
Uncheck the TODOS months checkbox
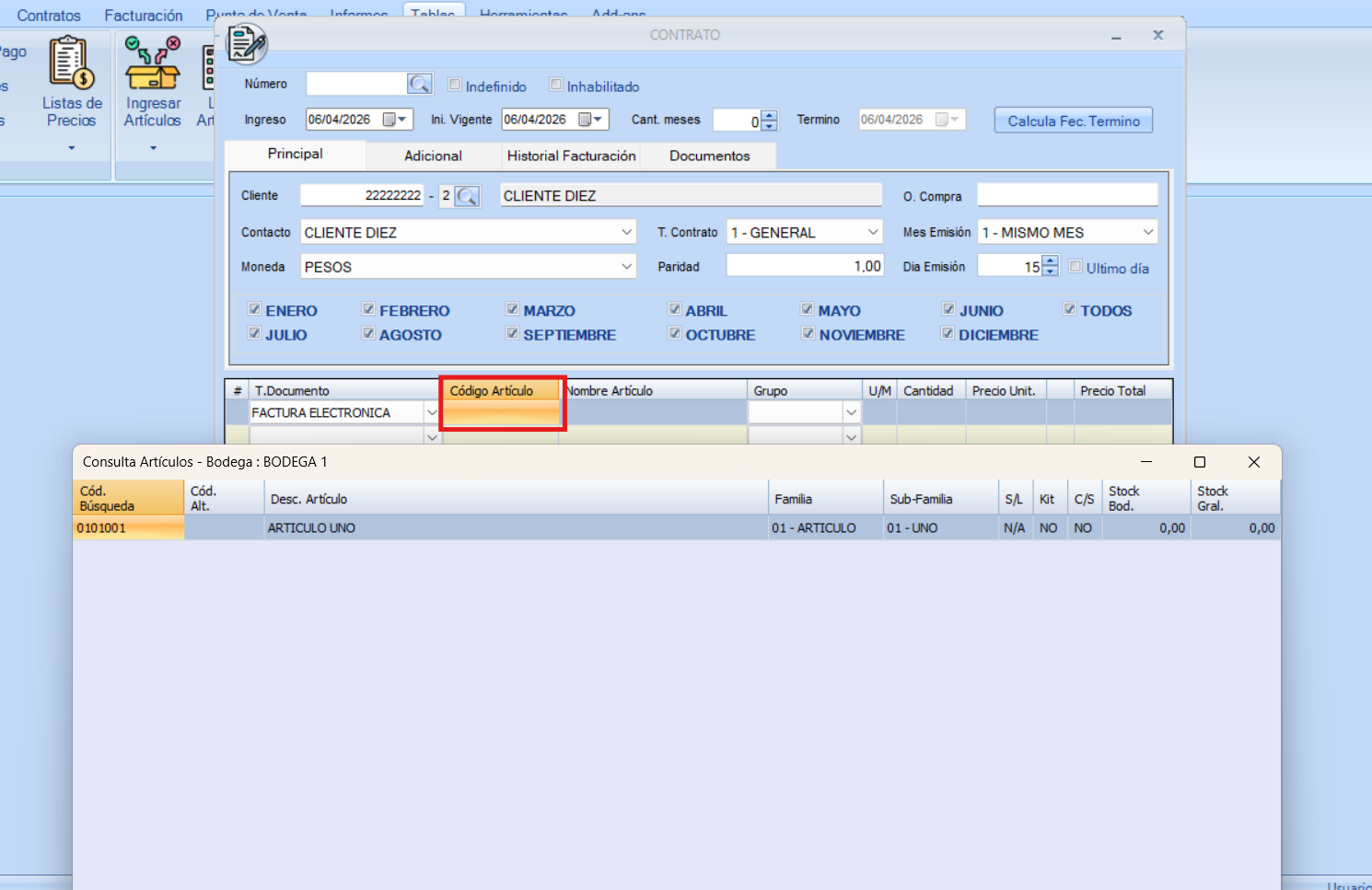click(x=1070, y=309)
